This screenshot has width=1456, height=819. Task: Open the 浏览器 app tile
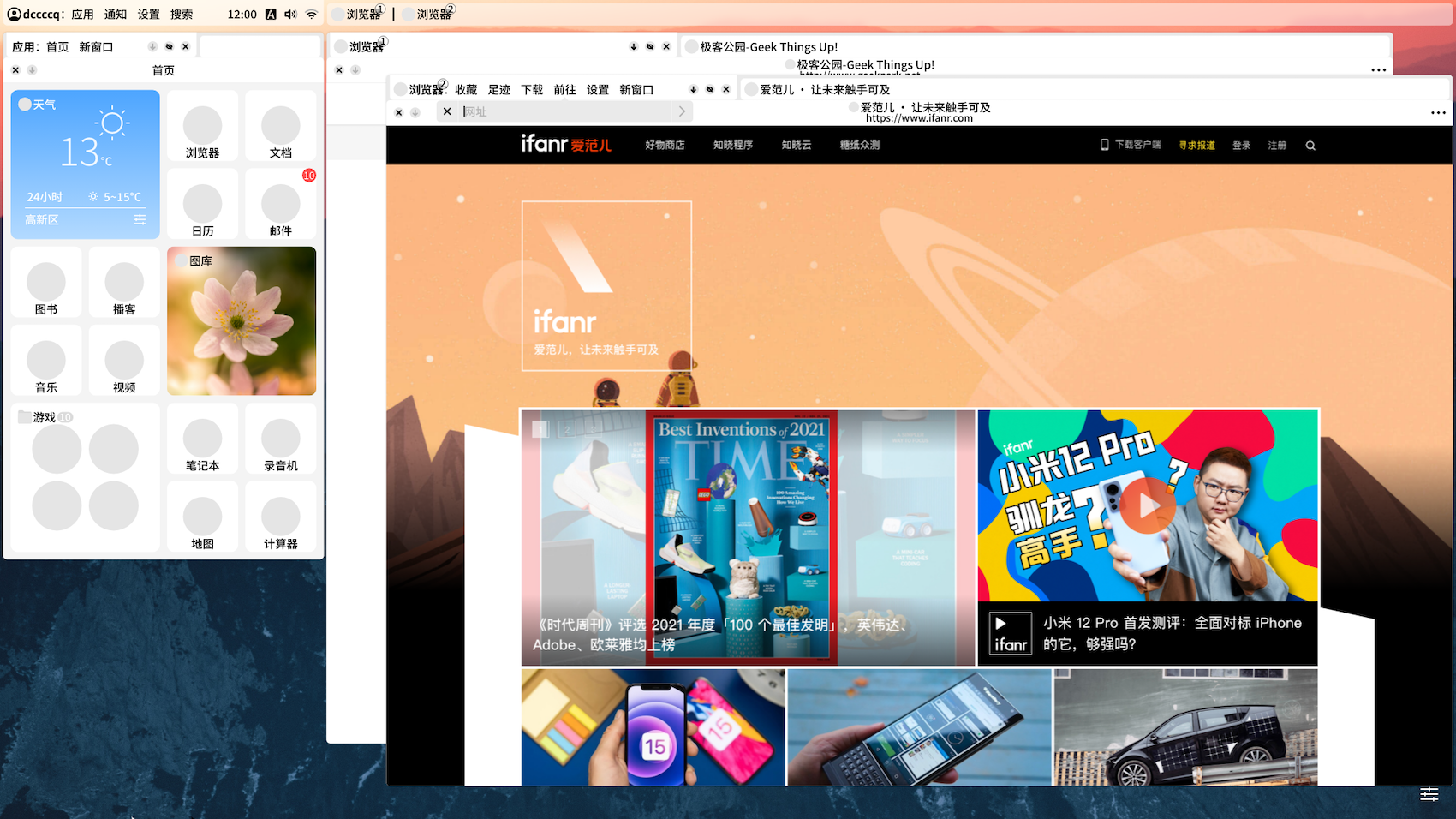(x=202, y=126)
